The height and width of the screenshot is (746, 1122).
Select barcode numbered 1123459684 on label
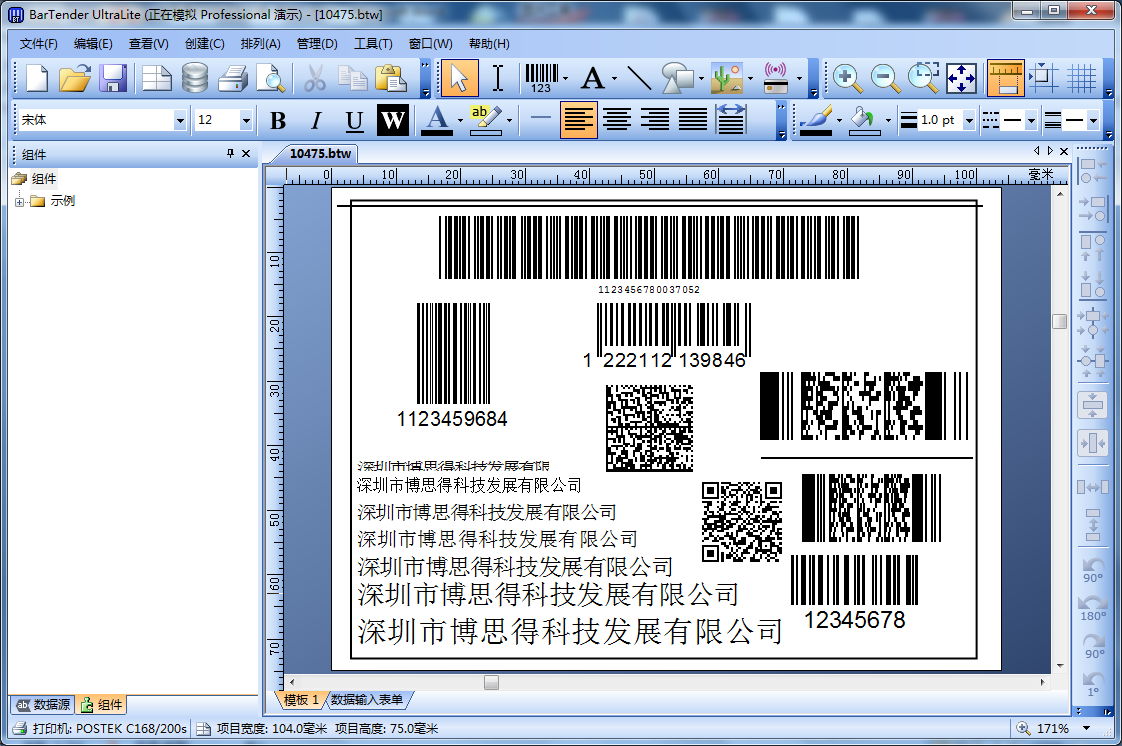453,365
